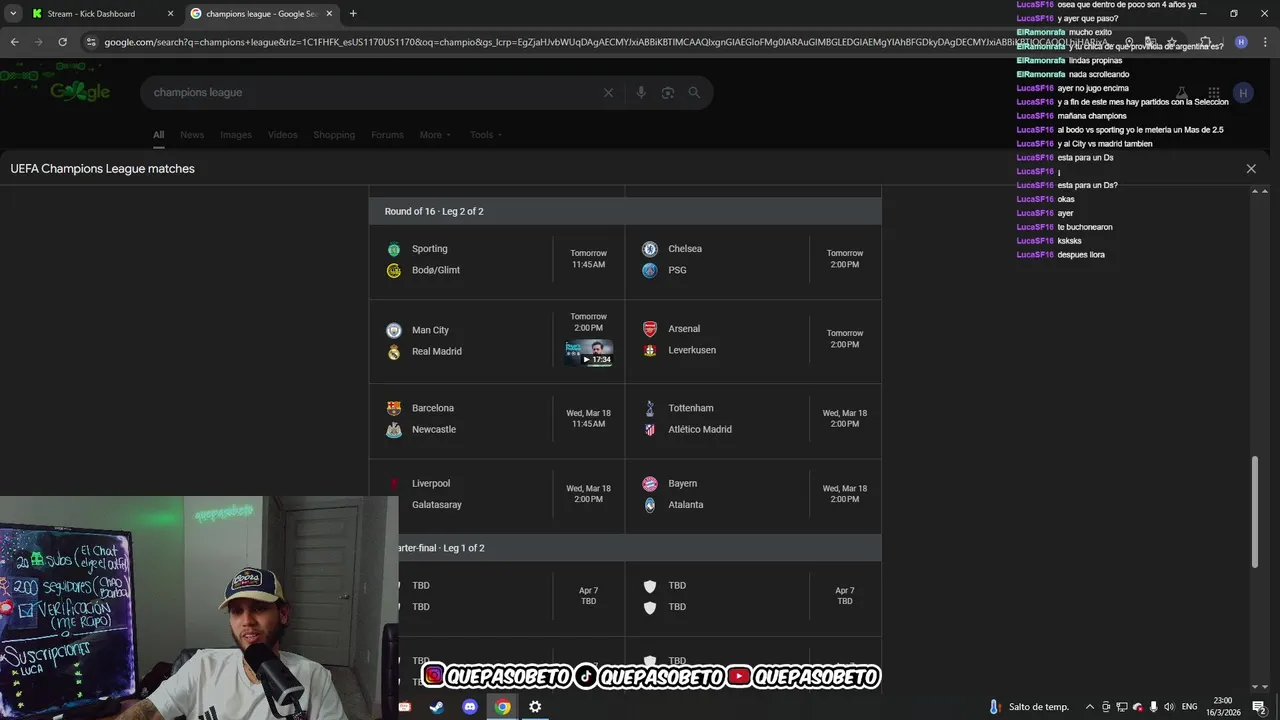Click the Bayern club crest
The image size is (1280, 720).
pyautogui.click(x=650, y=484)
